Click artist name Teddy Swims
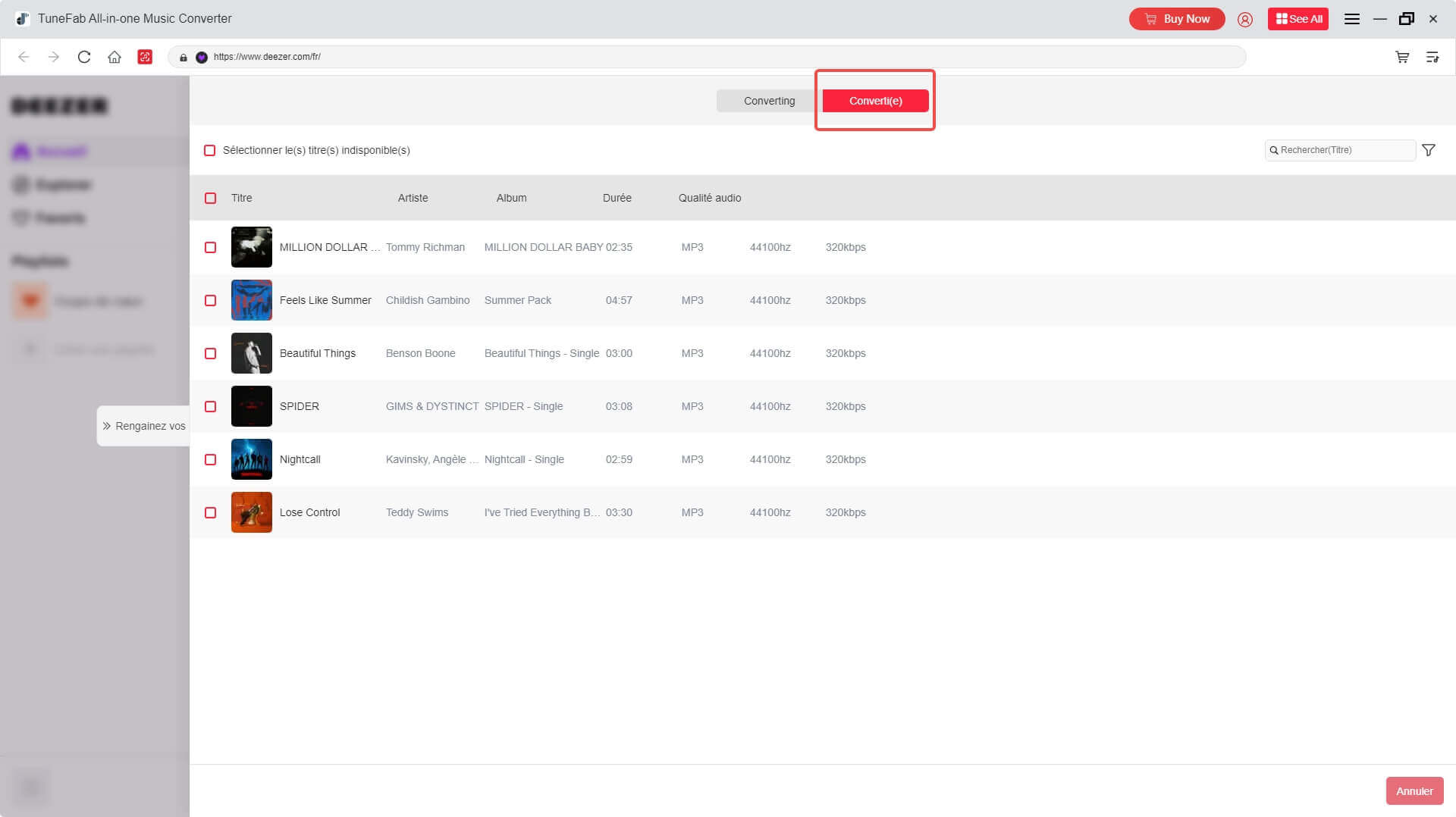Image resolution: width=1456 pixels, height=817 pixels. coord(417,512)
